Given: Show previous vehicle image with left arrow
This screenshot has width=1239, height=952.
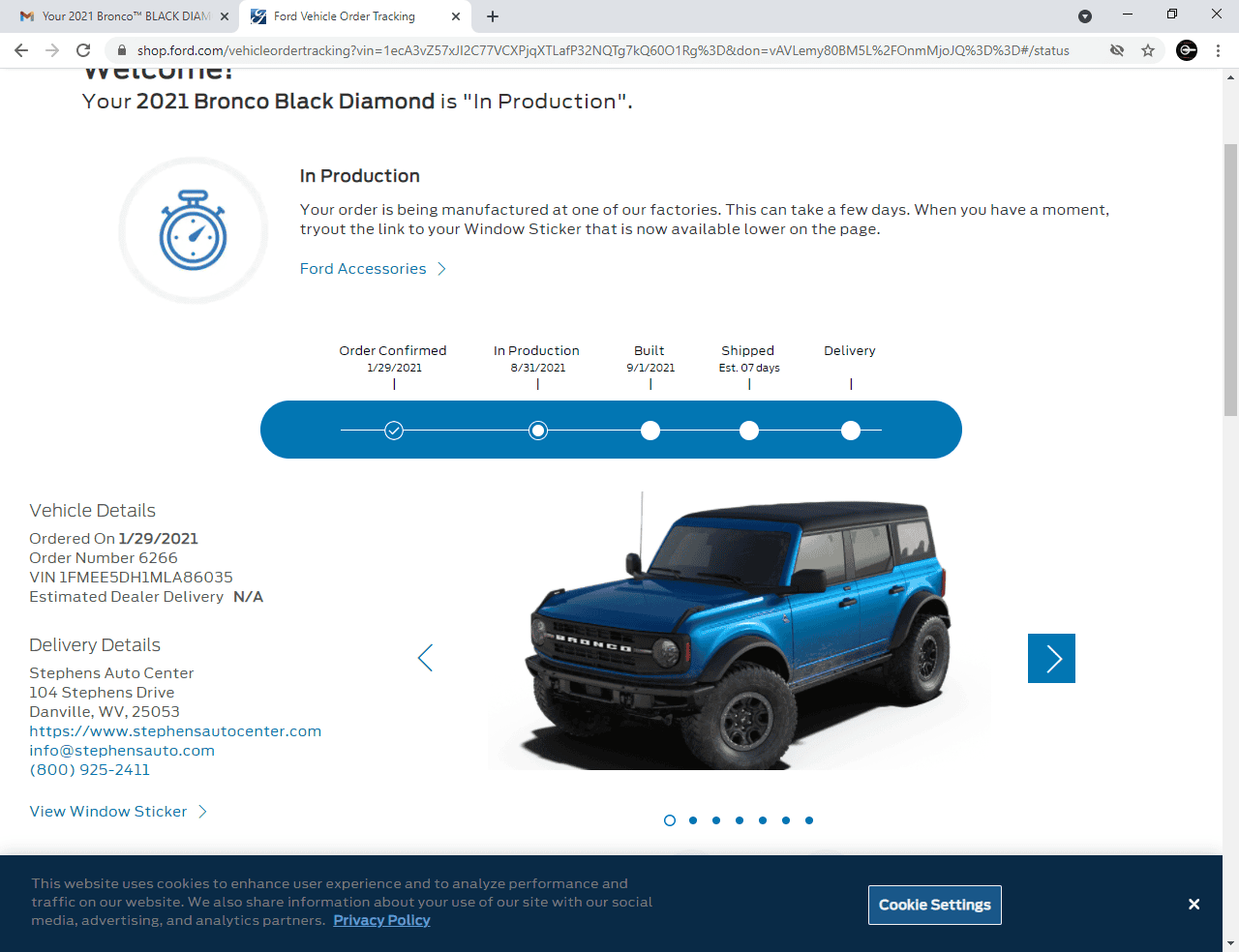Looking at the screenshot, I should 425,658.
